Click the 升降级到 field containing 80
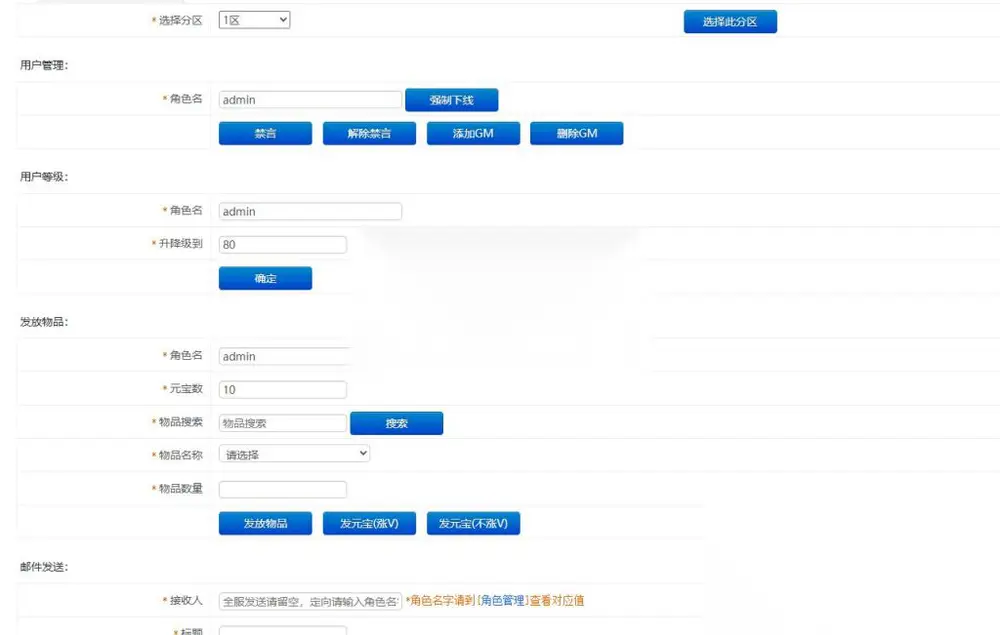Viewport: 1000px width, 635px height. (283, 244)
